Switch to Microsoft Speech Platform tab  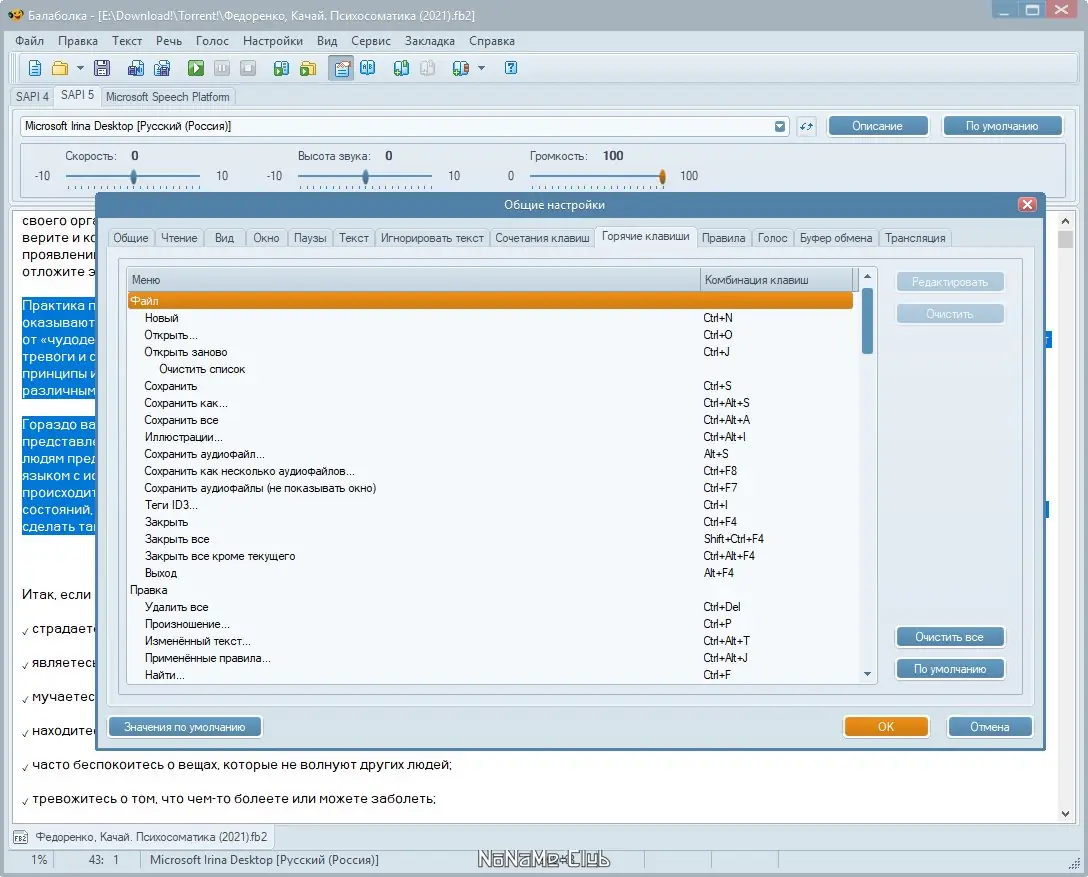tap(167, 96)
